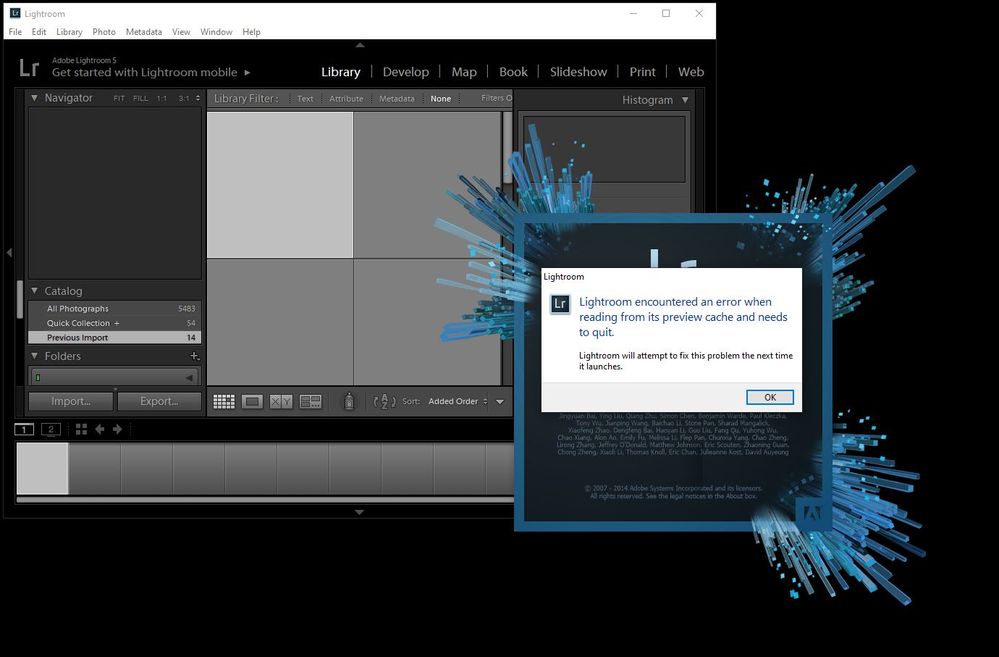
Task: Open the Metadata menu
Action: click(143, 32)
